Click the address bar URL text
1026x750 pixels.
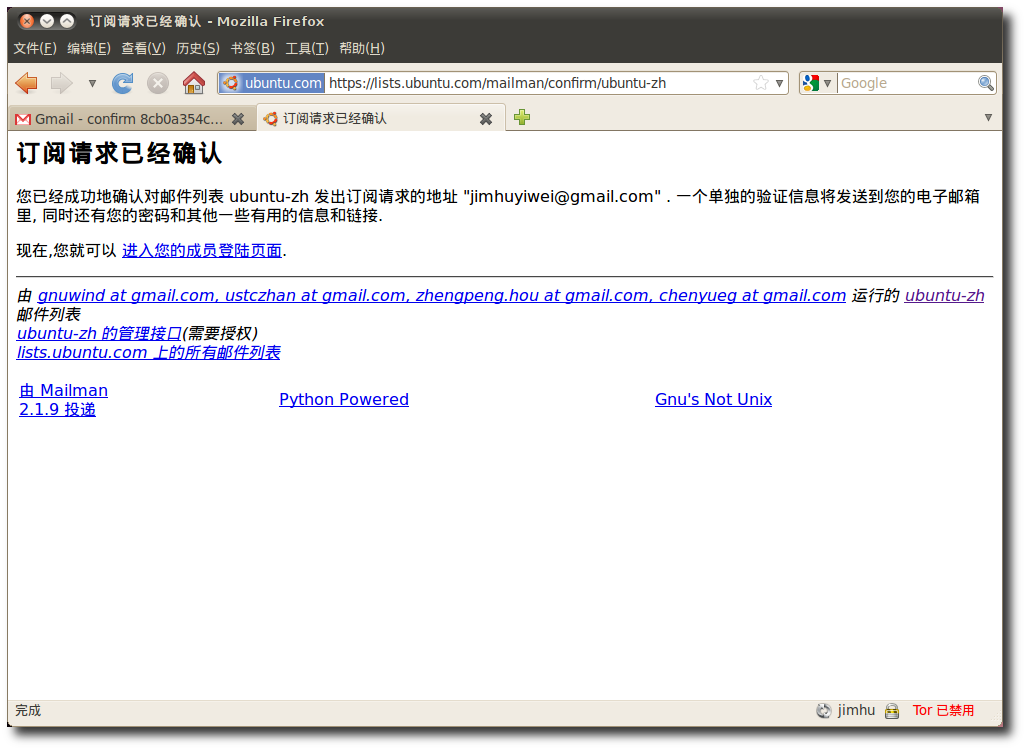click(x=497, y=83)
